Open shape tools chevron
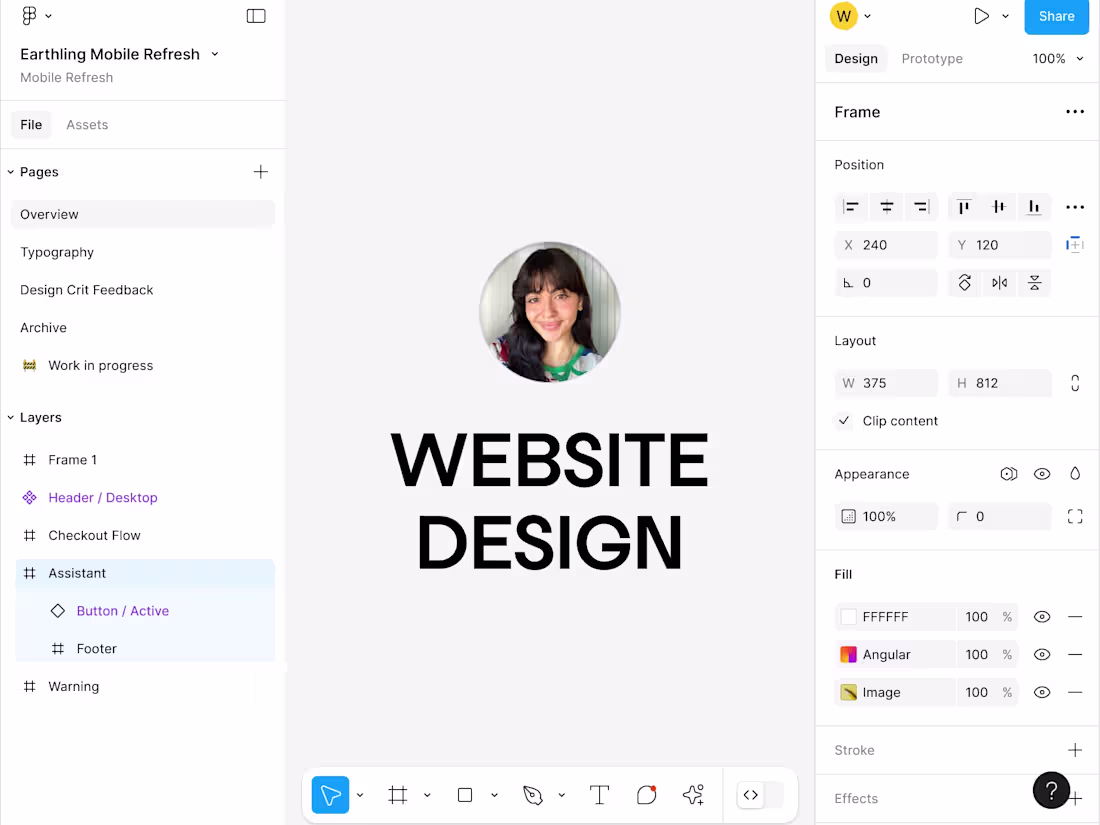 494,795
